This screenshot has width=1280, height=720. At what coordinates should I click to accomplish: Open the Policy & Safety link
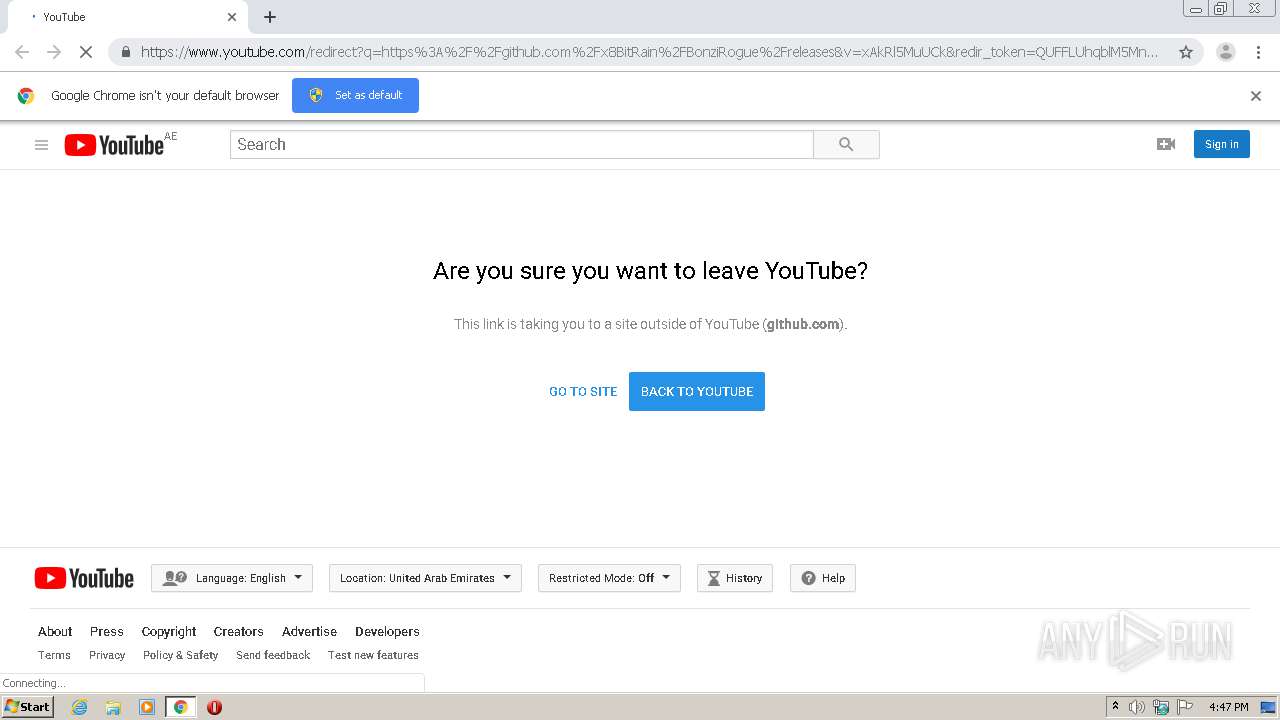(x=180, y=656)
